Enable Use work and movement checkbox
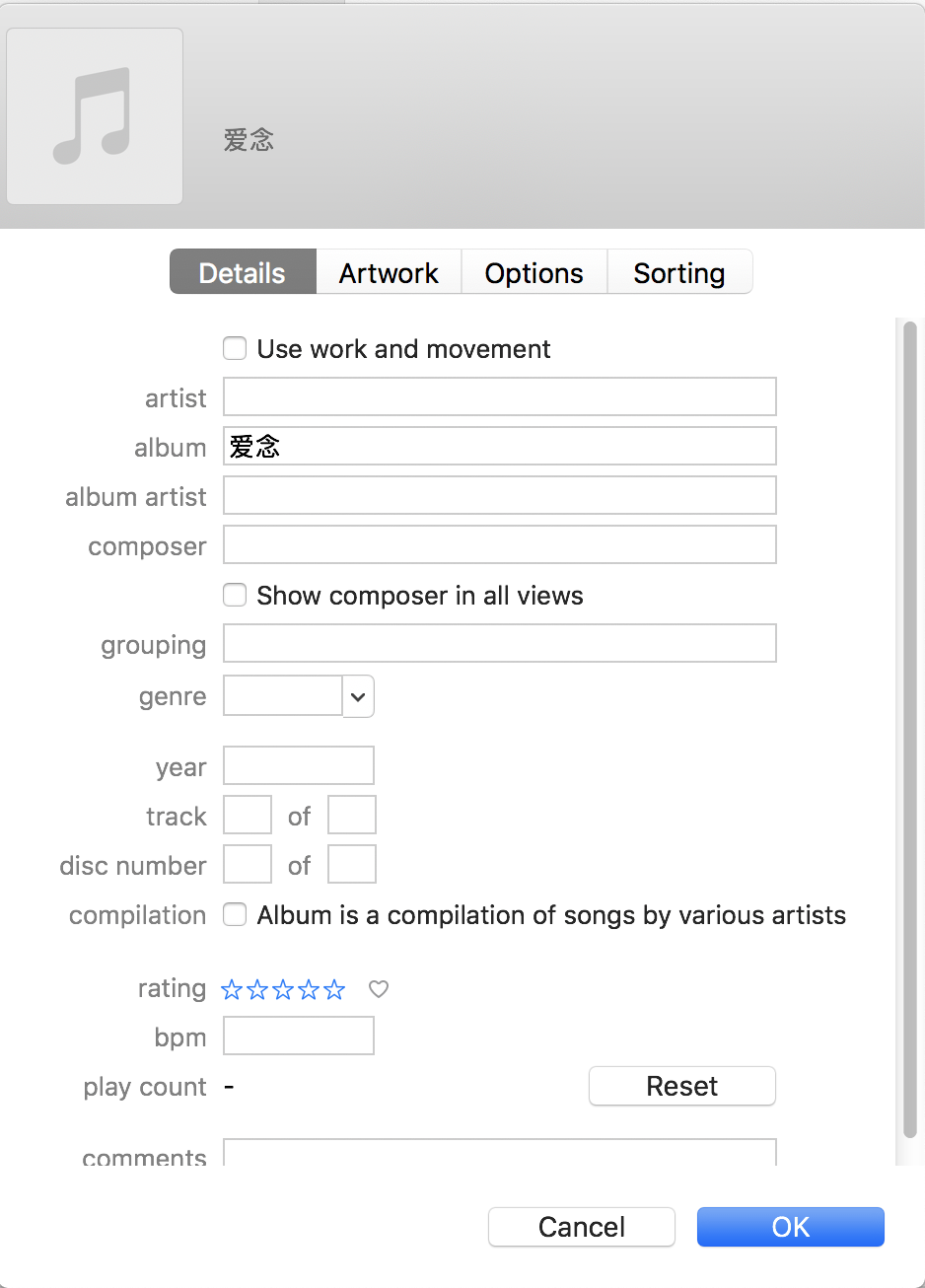This screenshot has width=925, height=1288. pyautogui.click(x=235, y=349)
